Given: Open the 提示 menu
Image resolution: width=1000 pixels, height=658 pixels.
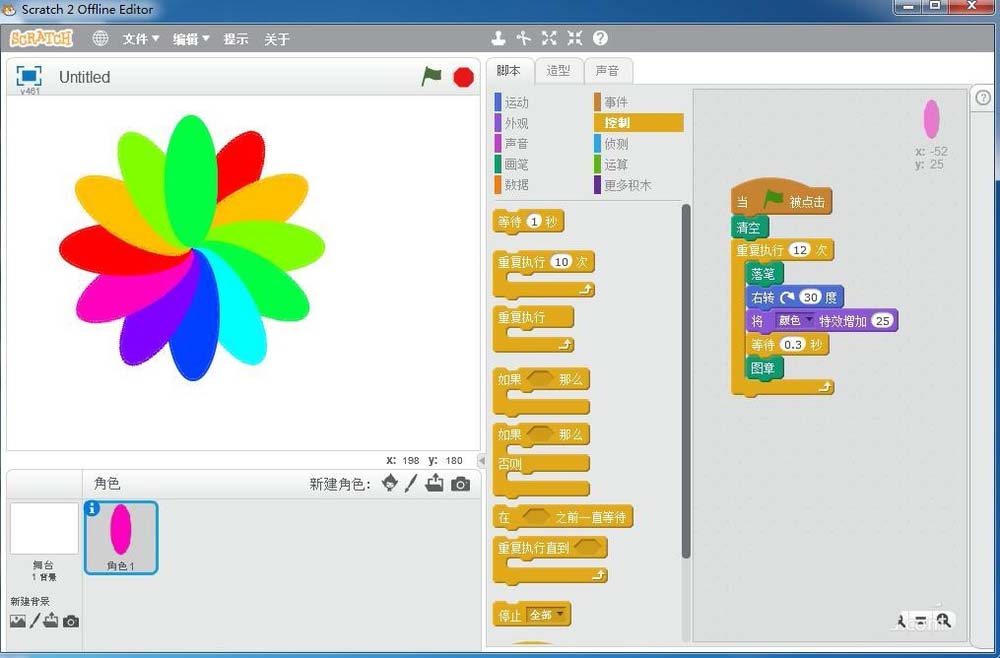Looking at the screenshot, I should coord(235,39).
